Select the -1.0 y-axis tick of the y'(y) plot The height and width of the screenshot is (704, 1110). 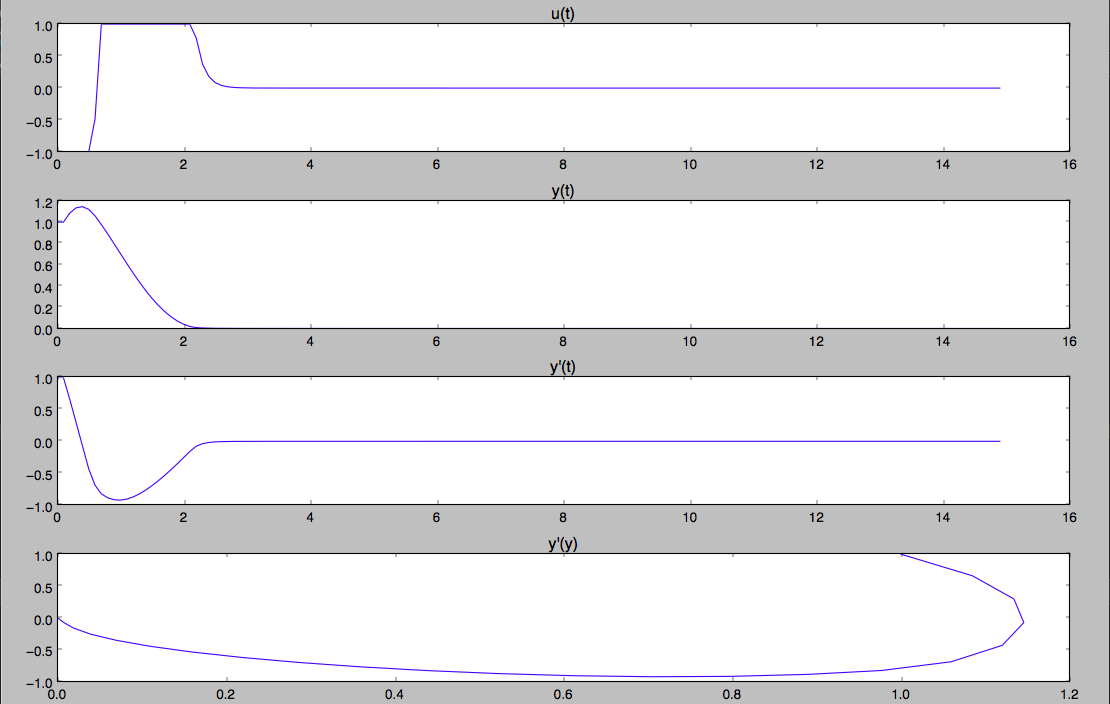pyautogui.click(x=40, y=683)
